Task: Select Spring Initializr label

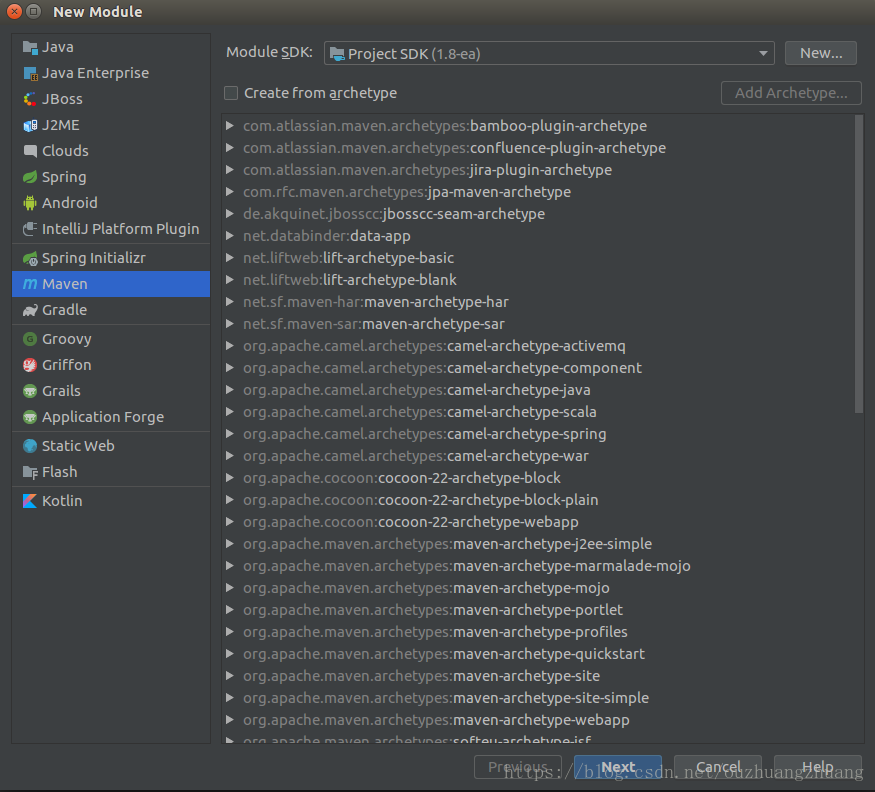Action: coord(94,258)
